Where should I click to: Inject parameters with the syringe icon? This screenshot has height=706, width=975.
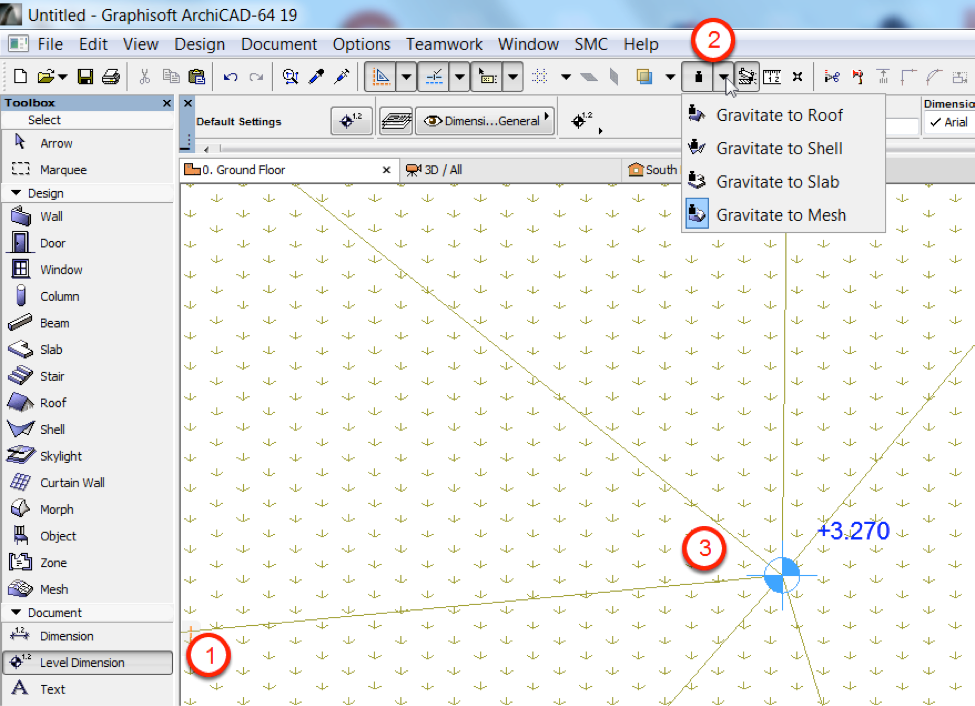pyautogui.click(x=342, y=77)
